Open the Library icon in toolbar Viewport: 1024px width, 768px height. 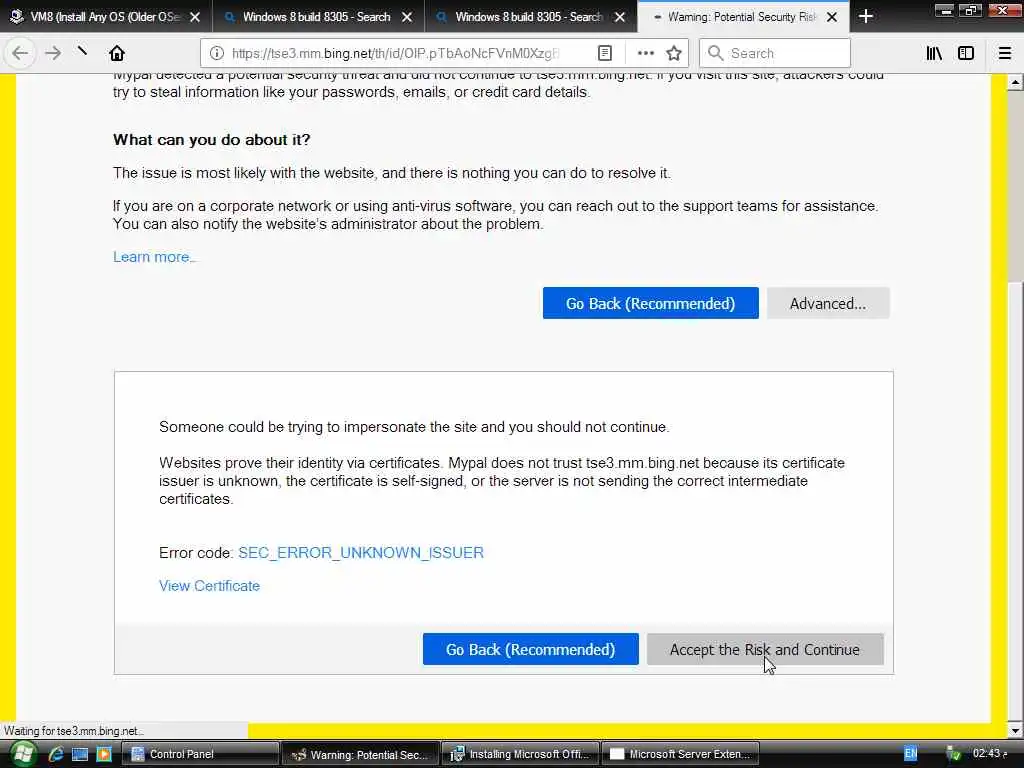(934, 53)
